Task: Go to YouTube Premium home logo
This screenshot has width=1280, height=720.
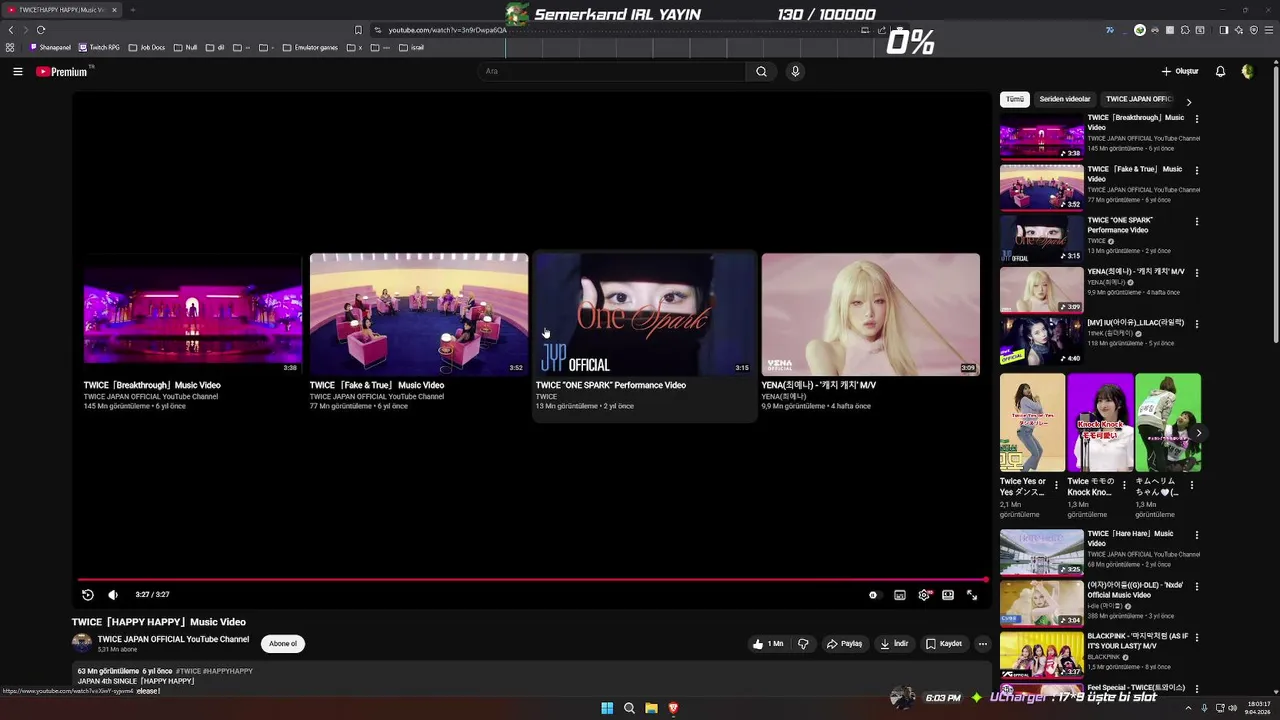Action: [62, 71]
